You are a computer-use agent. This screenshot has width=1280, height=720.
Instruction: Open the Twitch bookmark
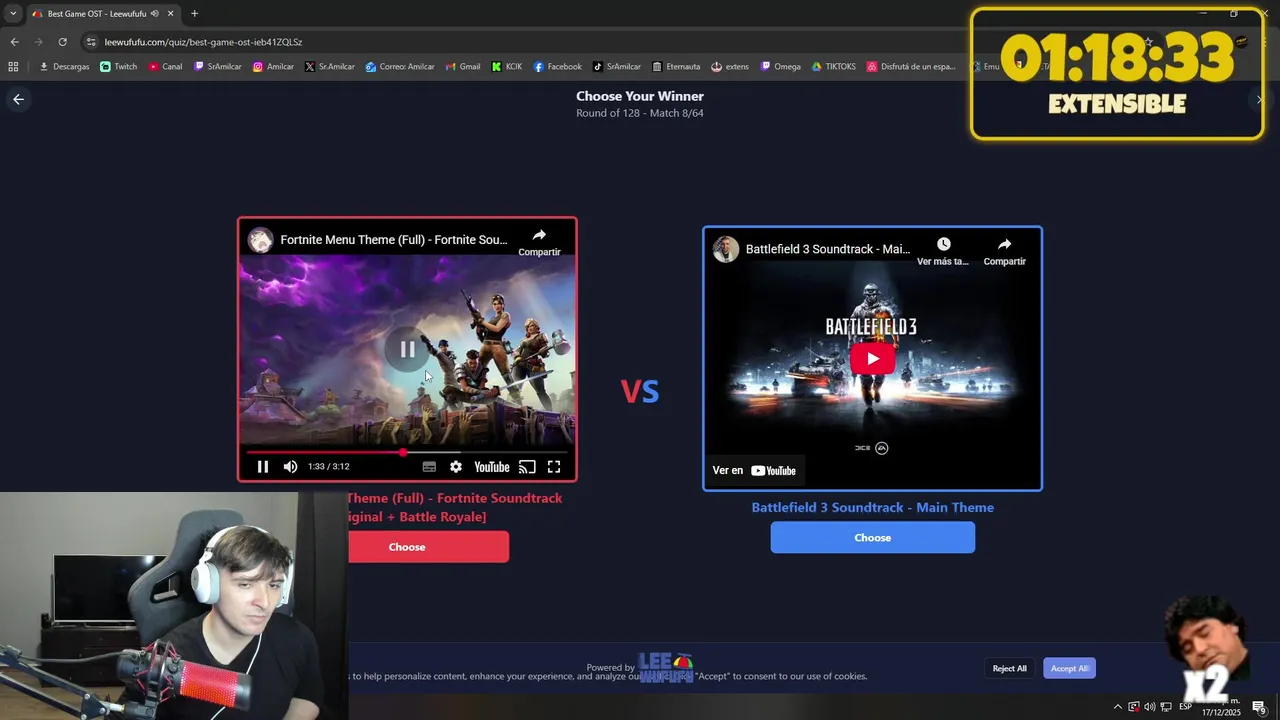(119, 67)
